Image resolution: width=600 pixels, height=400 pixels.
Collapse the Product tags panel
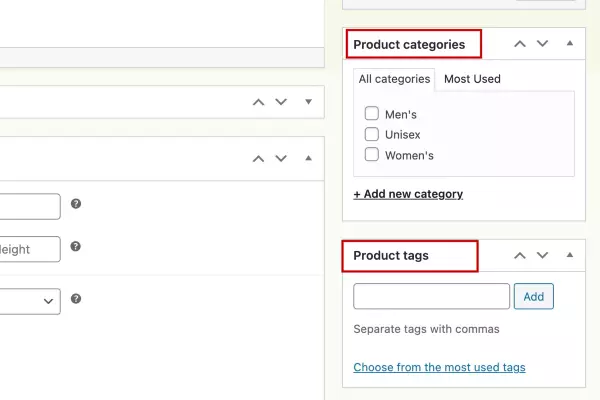click(569, 256)
